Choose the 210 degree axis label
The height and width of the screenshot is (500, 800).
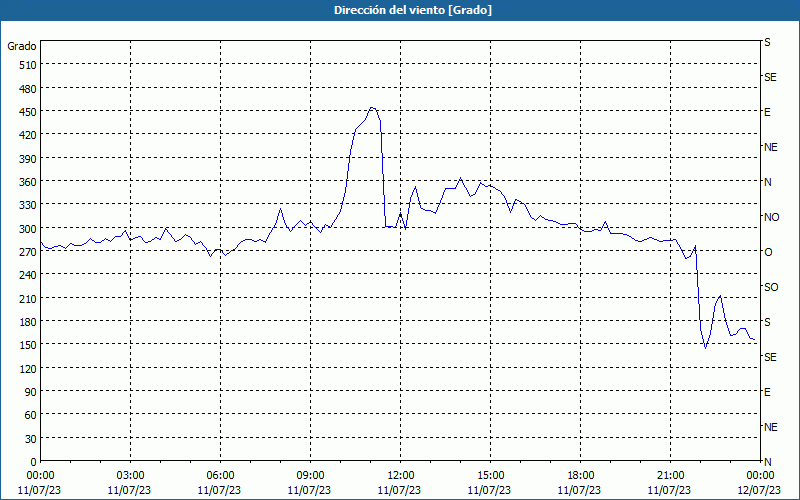pyautogui.click(x=28, y=298)
